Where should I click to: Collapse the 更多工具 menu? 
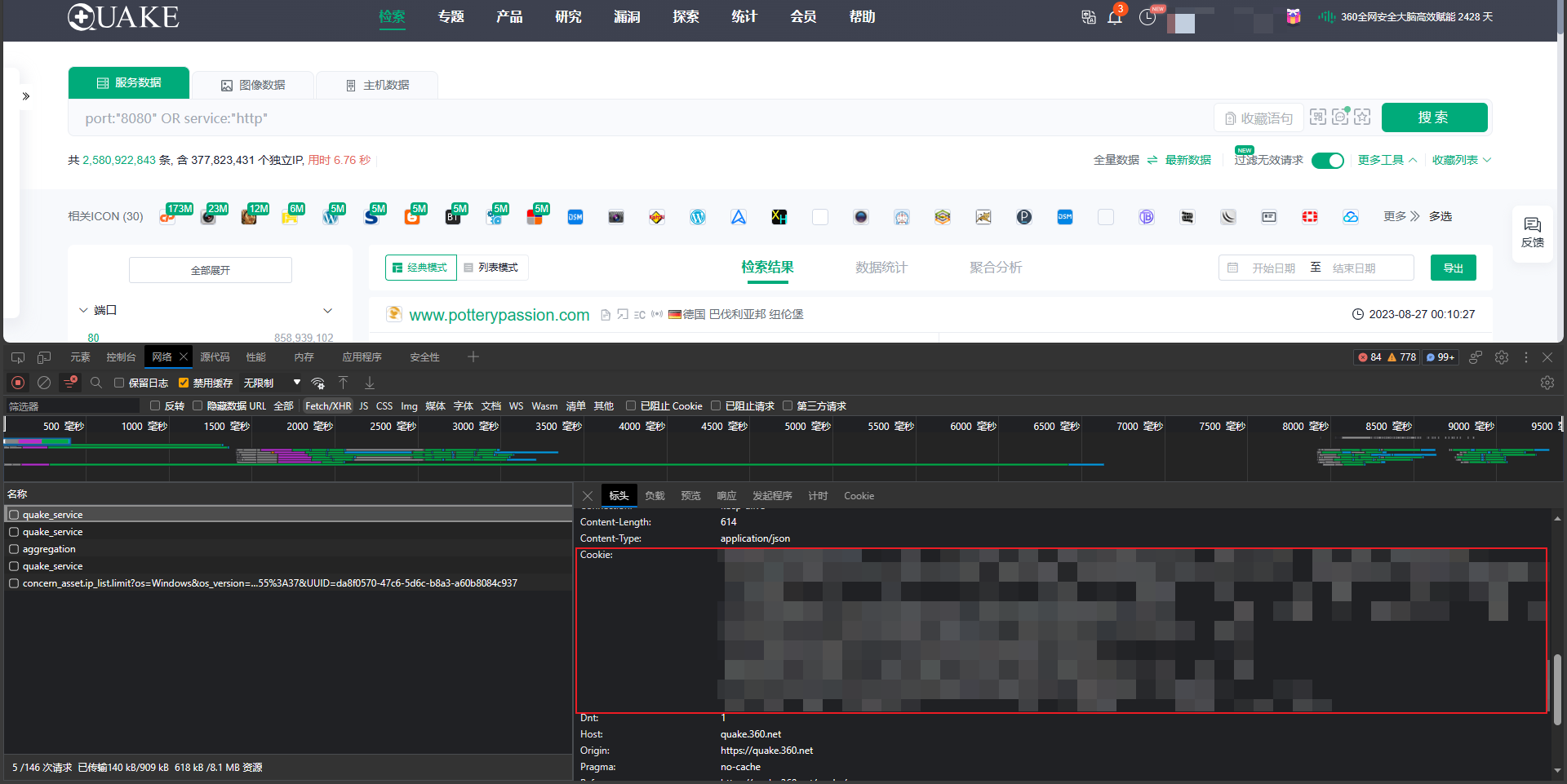(1387, 160)
